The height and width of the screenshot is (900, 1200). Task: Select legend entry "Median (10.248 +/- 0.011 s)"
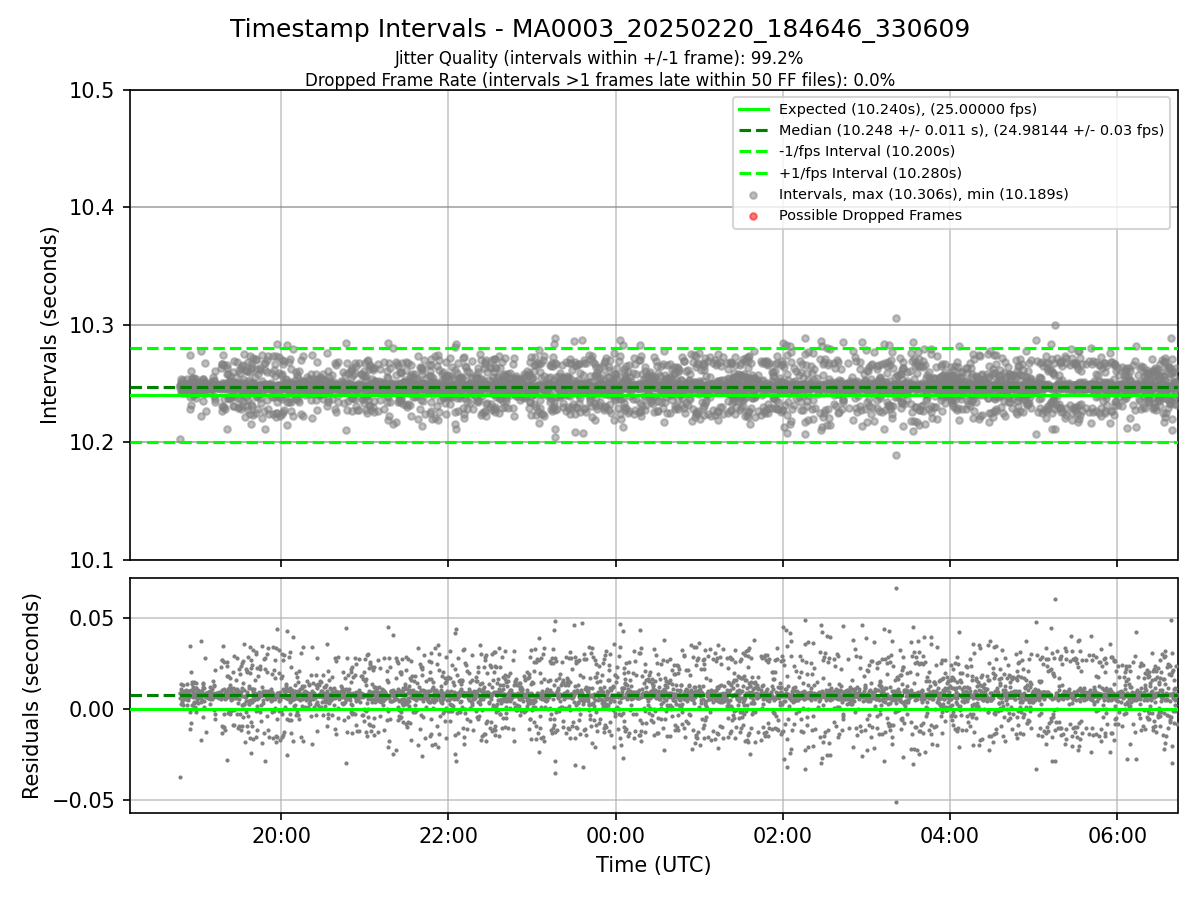(x=971, y=130)
